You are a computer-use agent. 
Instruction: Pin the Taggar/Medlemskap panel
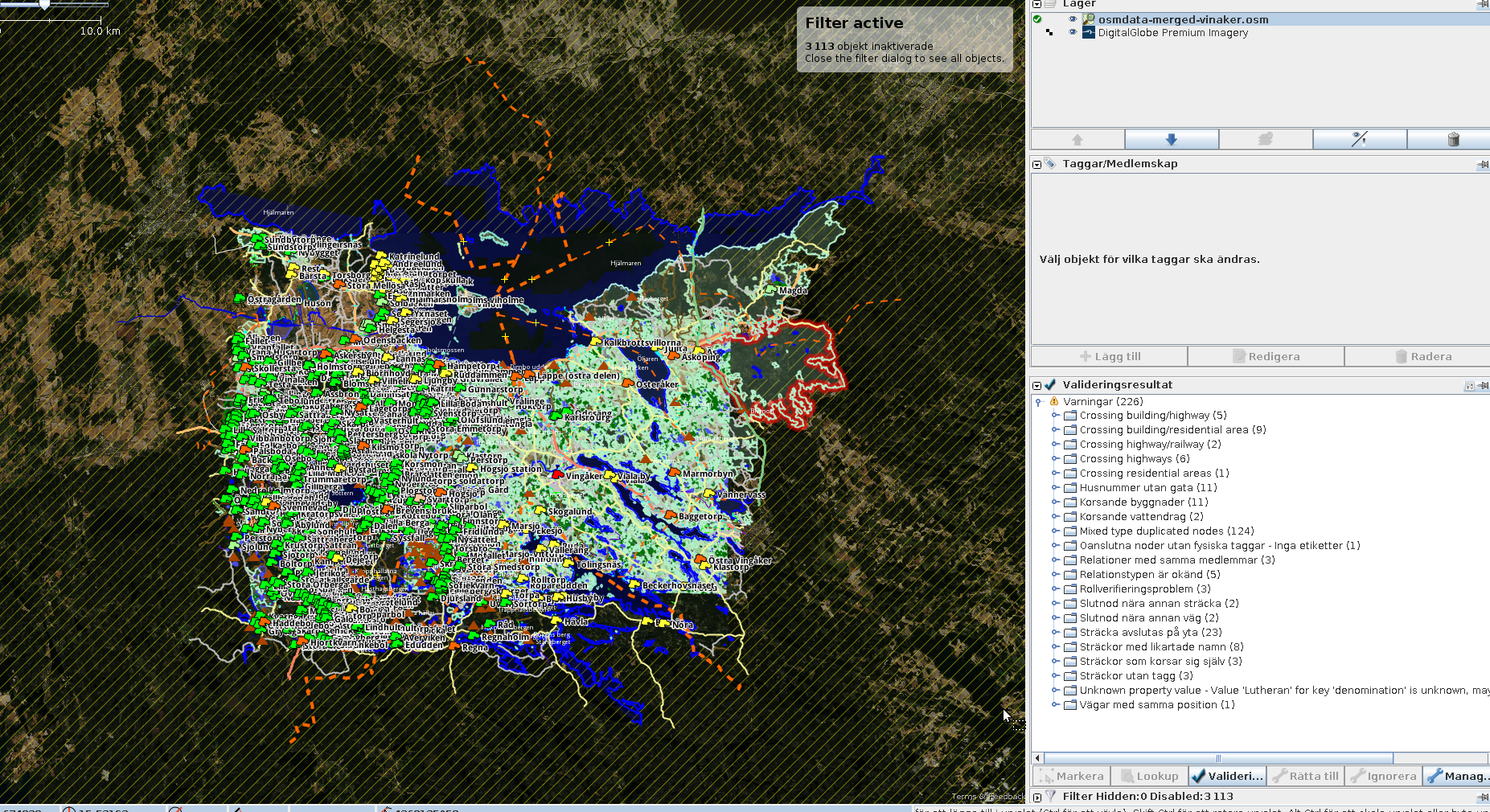(x=1482, y=165)
